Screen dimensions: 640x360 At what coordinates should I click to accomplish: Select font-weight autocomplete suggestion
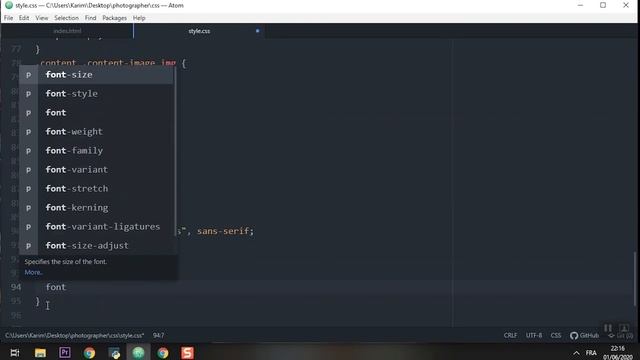[x=96, y=131]
